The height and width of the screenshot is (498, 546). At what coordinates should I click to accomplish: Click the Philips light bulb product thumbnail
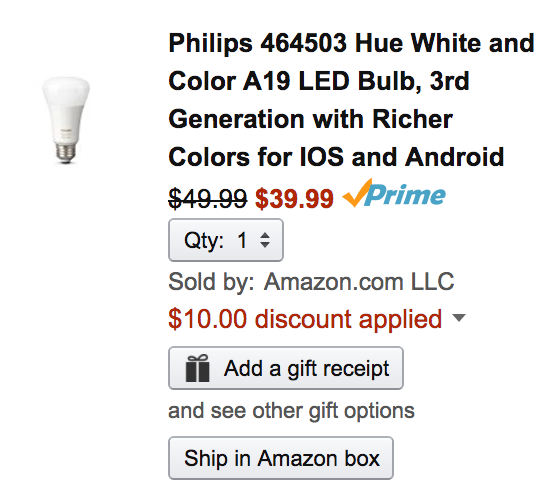[66, 120]
